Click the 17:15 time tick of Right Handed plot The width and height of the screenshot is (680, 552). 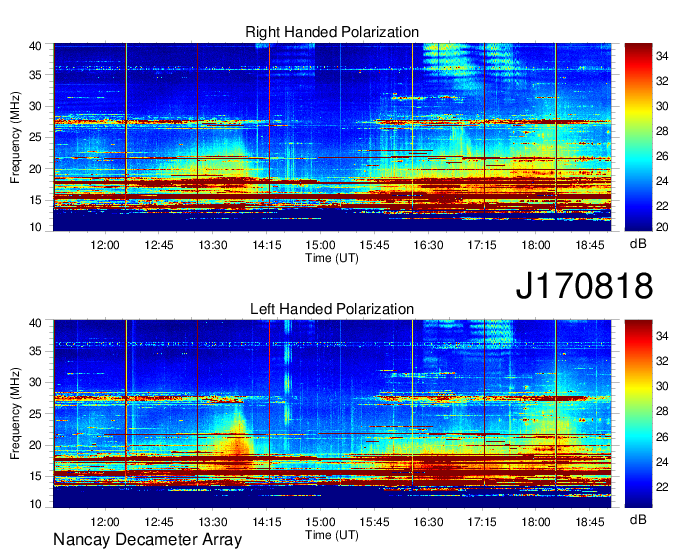point(482,245)
